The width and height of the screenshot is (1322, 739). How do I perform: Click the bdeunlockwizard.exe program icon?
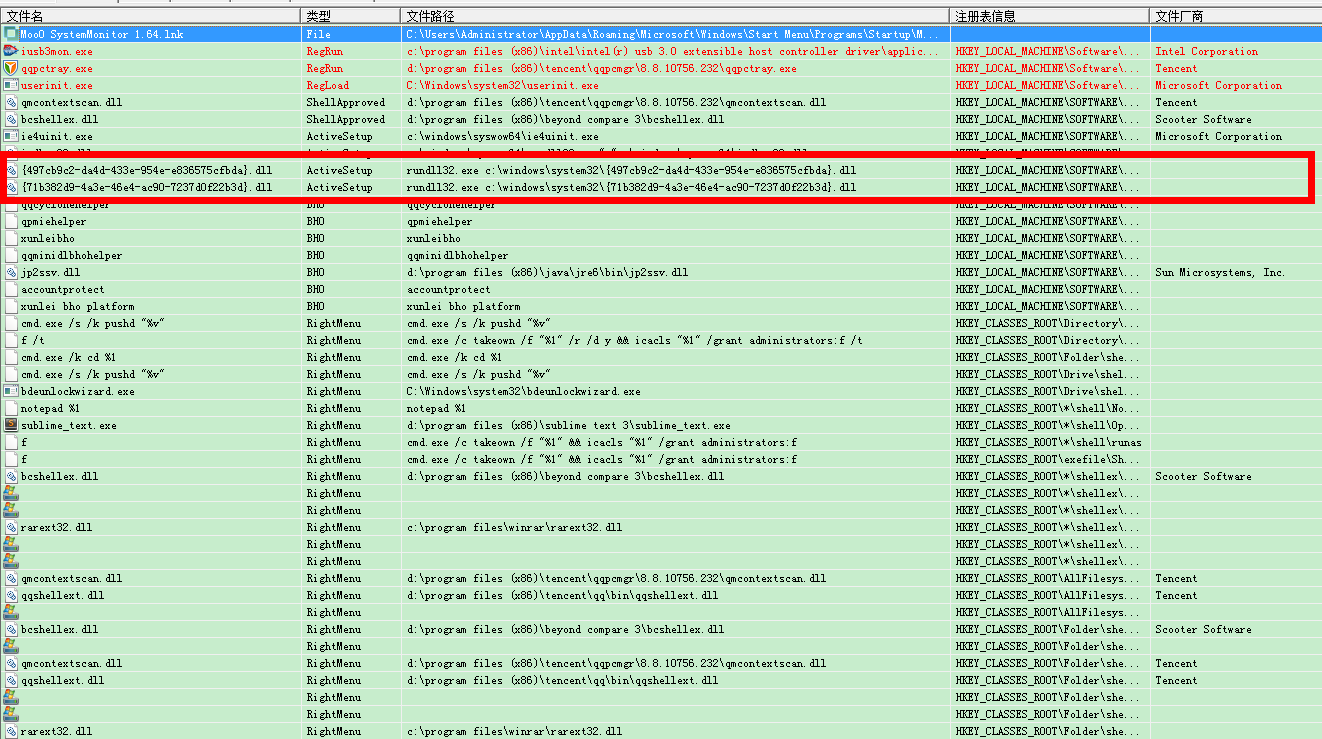tap(11, 391)
